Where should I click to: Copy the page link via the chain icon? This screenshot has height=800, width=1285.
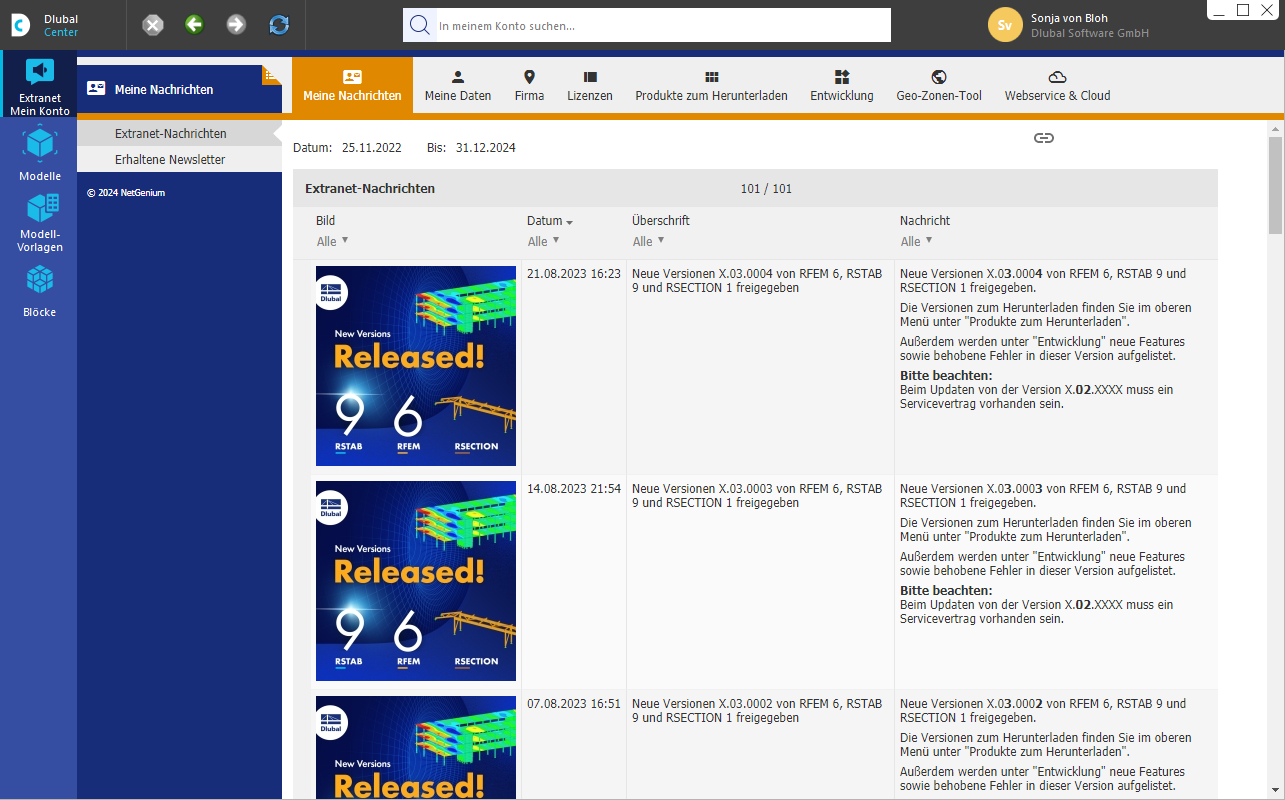point(1044,139)
